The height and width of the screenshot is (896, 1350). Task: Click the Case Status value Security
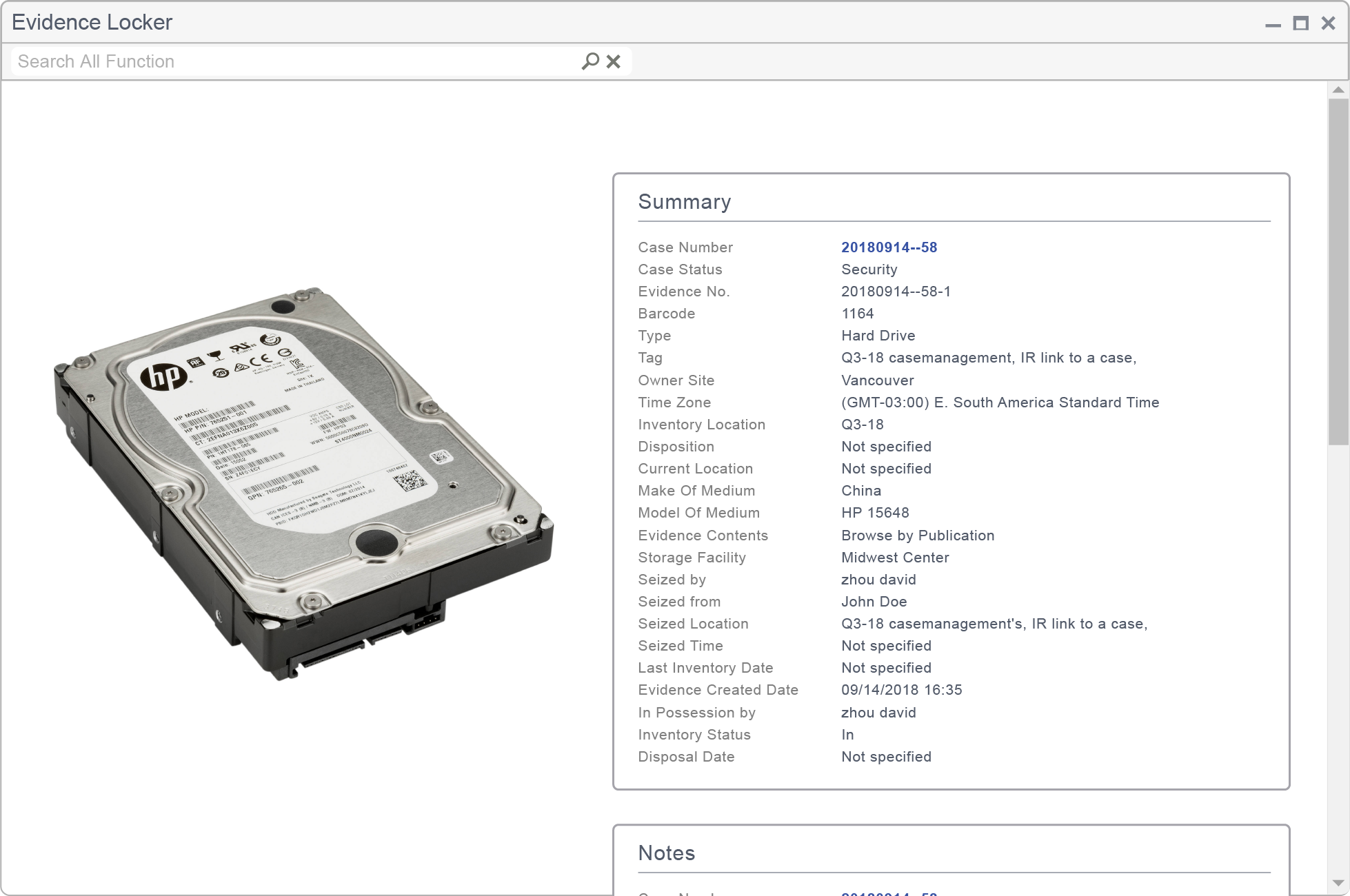pyautogui.click(x=869, y=269)
